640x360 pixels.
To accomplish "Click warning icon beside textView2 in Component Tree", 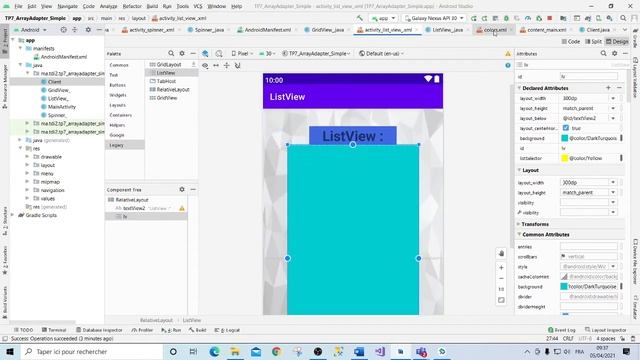I will (182, 208).
